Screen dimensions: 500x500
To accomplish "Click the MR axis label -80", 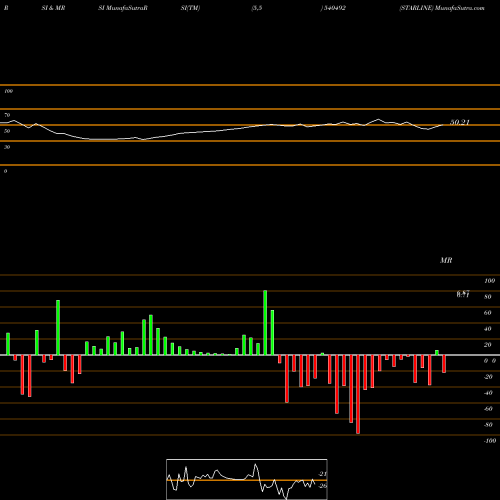I will pyautogui.click(x=488, y=425).
